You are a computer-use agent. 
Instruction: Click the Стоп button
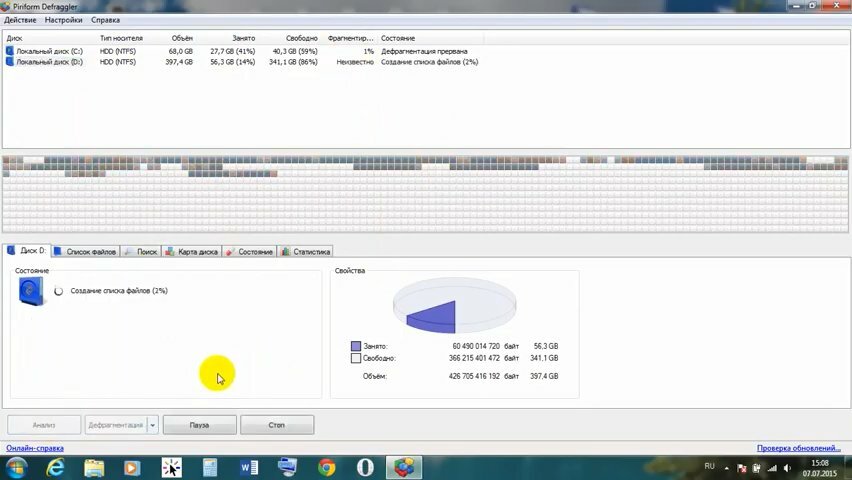[x=277, y=425]
